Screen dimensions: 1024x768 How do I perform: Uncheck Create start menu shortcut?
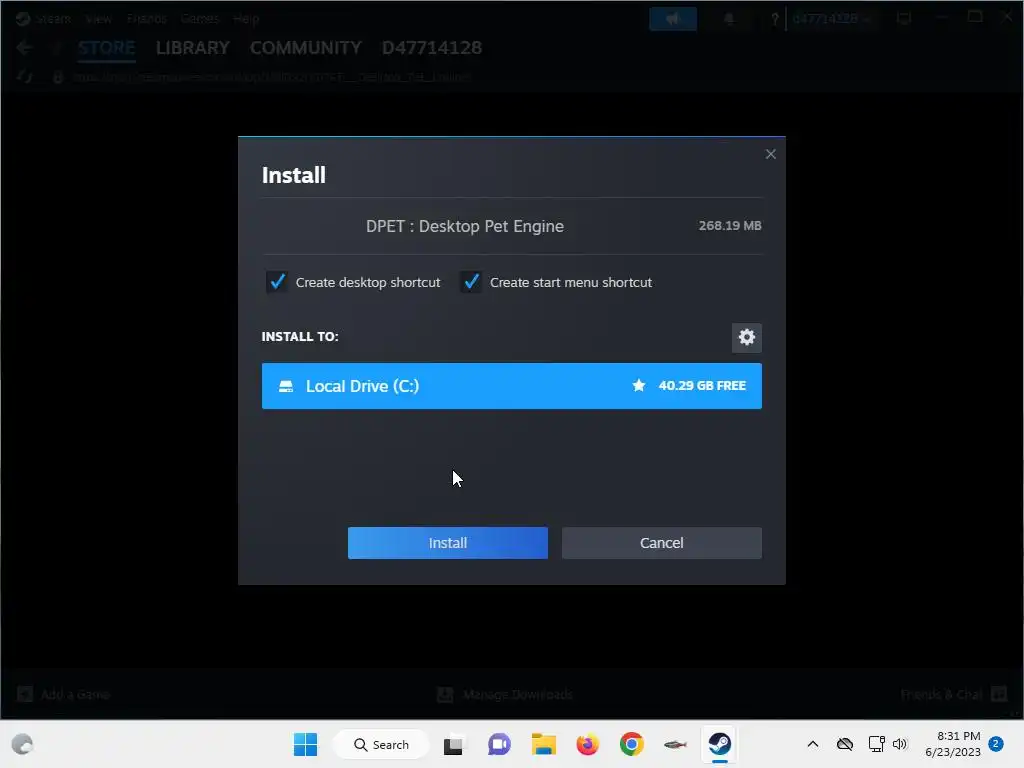tap(471, 282)
